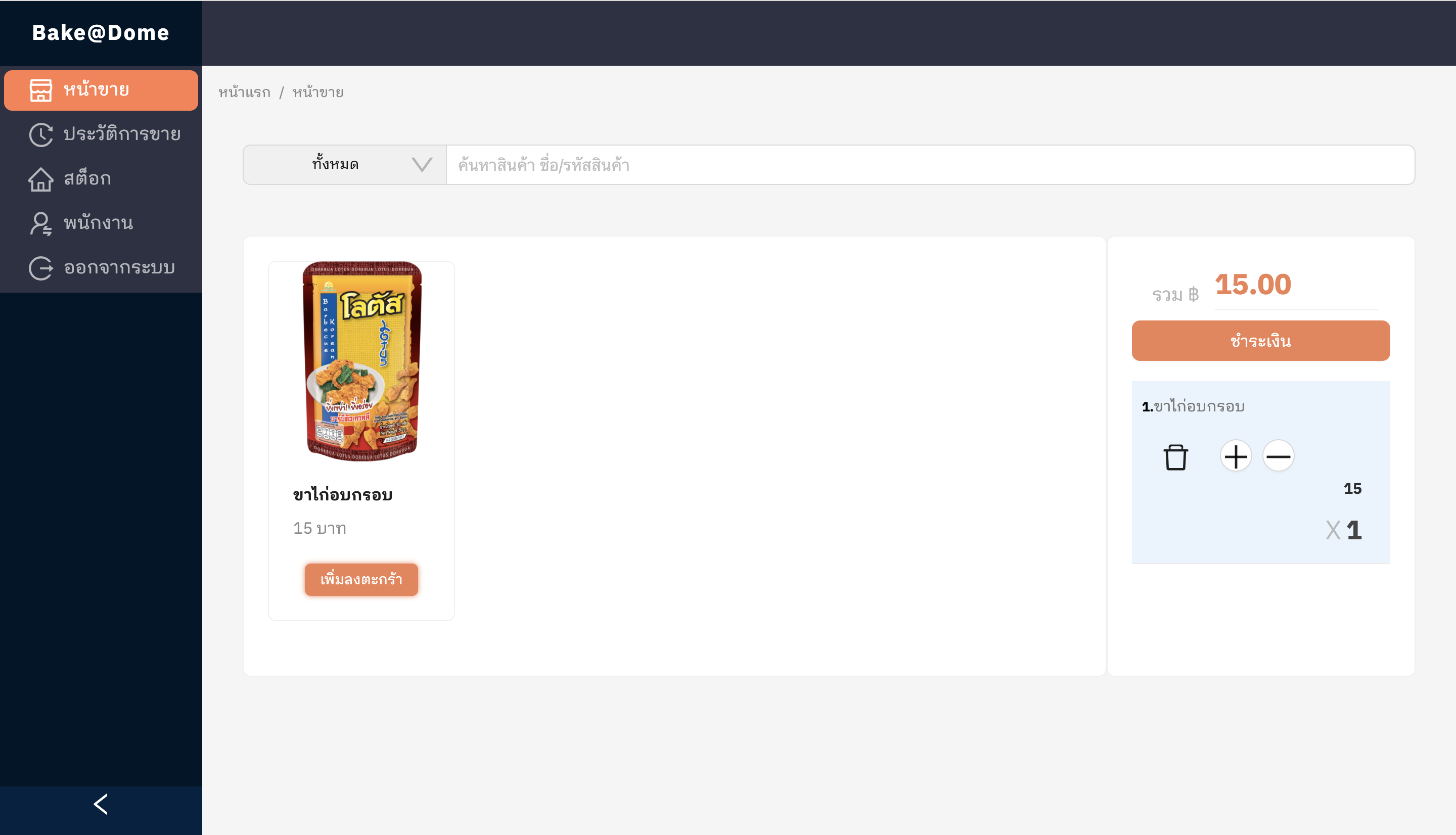Click the ชำระเงิน checkout button
This screenshot has height=835, width=1456.
point(1260,341)
